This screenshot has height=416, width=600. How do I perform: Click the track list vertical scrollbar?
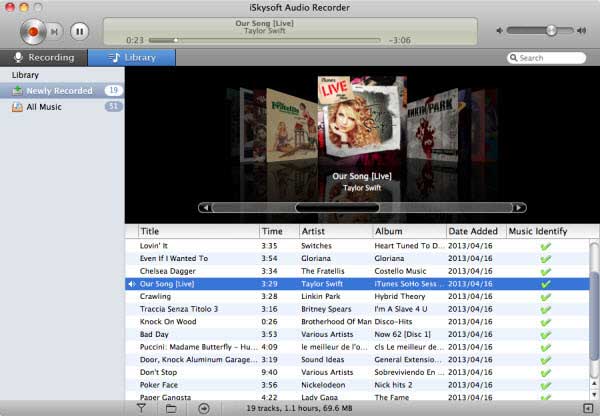594,316
